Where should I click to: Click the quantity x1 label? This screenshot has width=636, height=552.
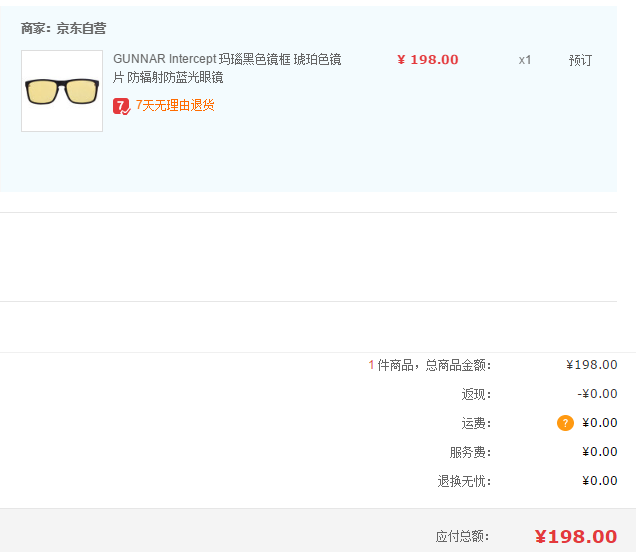tap(525, 60)
